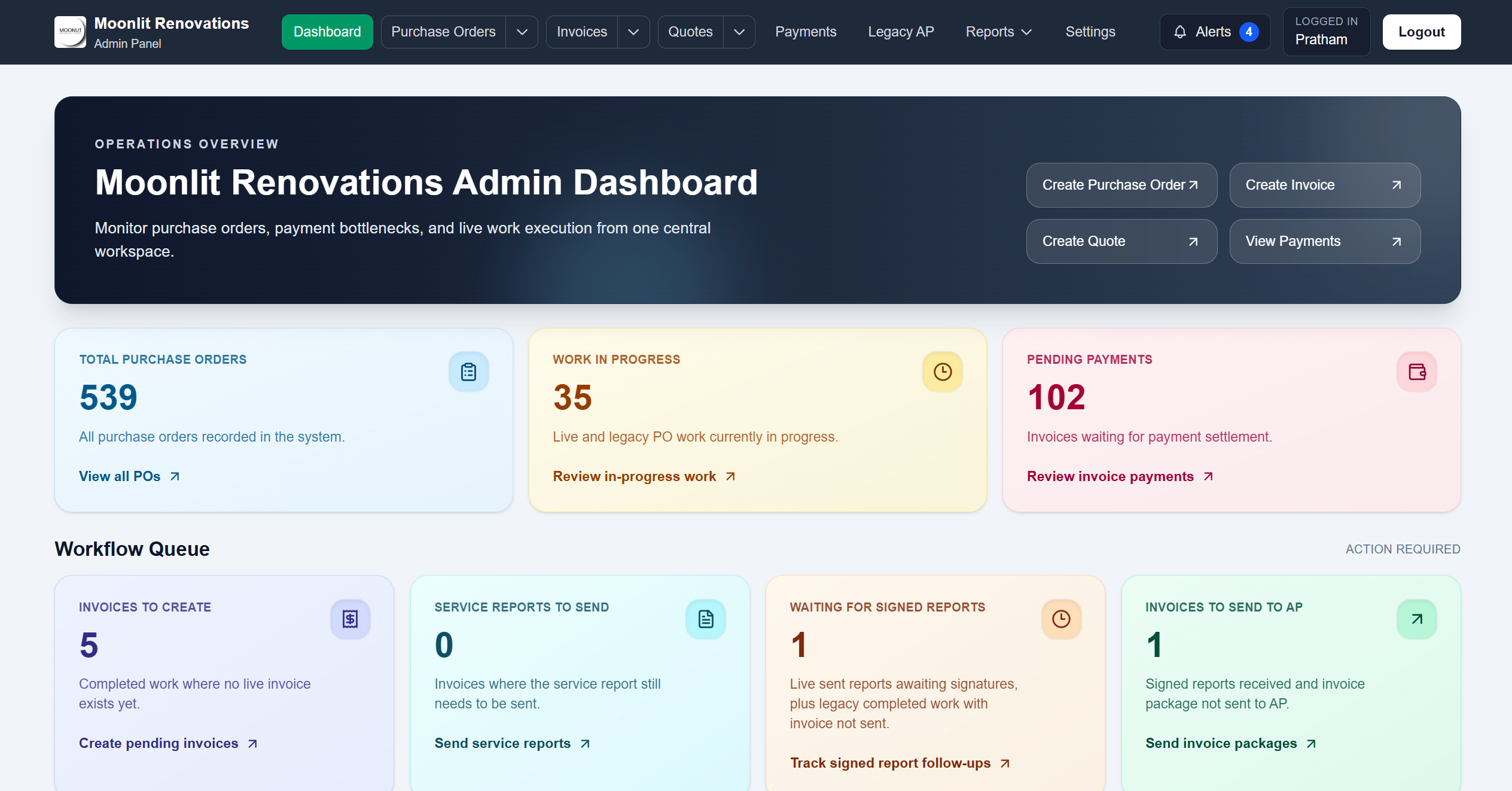Click View Payments button

pyautogui.click(x=1325, y=241)
